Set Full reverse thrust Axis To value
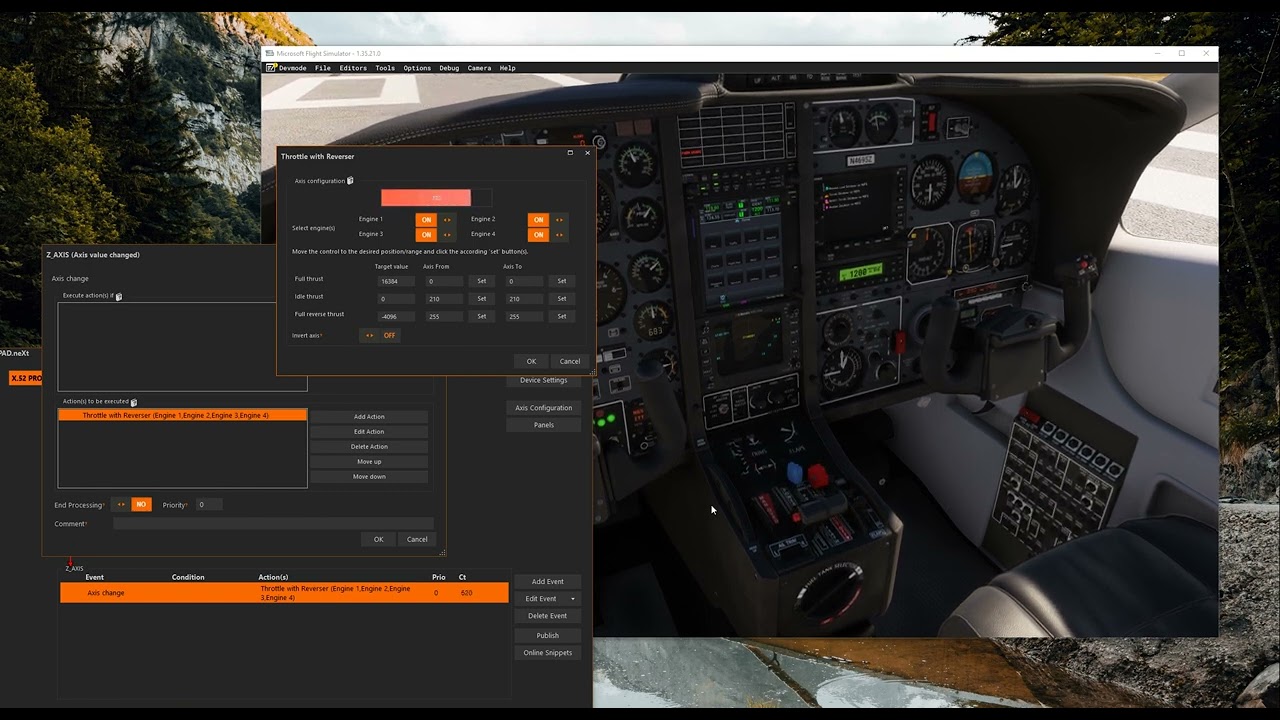The image size is (1280, 720). tap(562, 316)
